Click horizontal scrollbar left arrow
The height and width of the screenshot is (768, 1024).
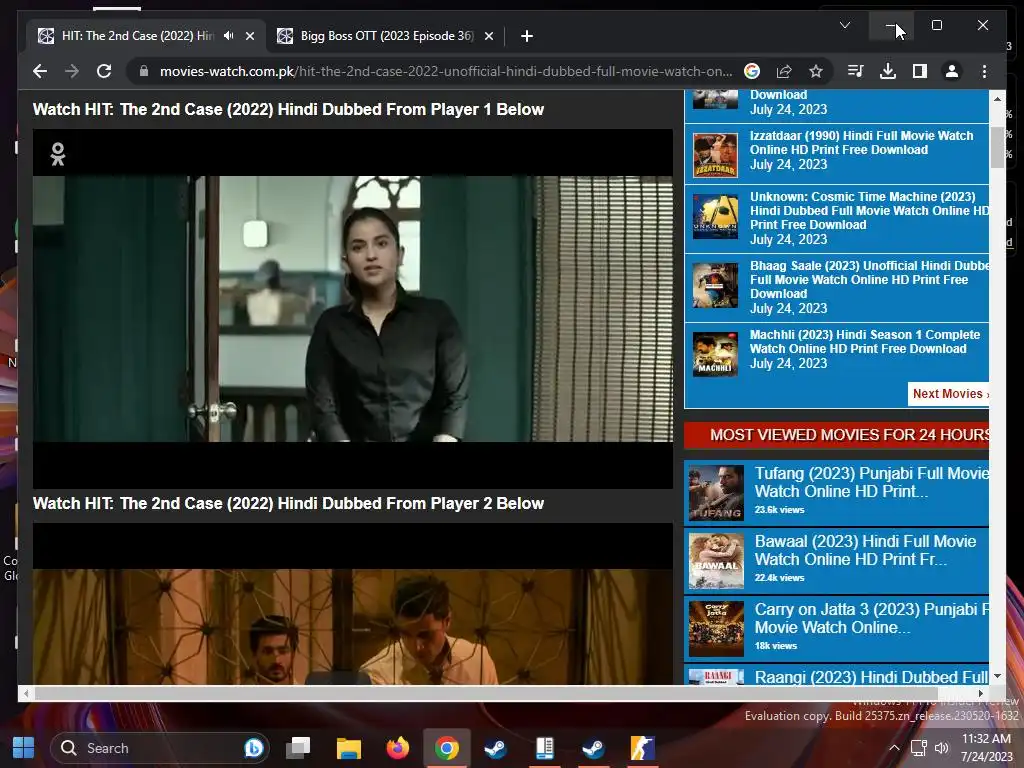click(x=25, y=694)
